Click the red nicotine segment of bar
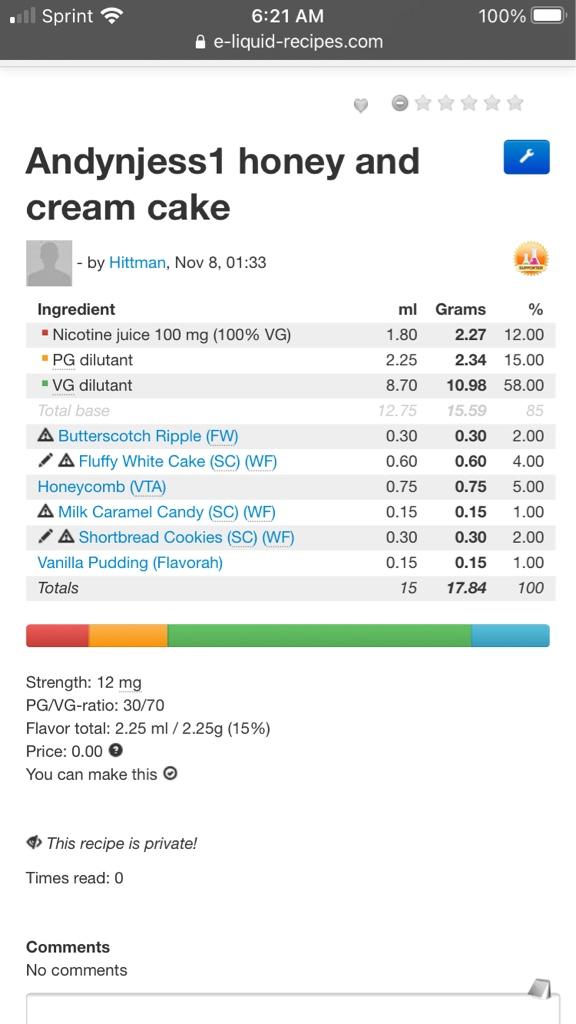Viewport: 576px width, 1024px height. click(x=57, y=635)
